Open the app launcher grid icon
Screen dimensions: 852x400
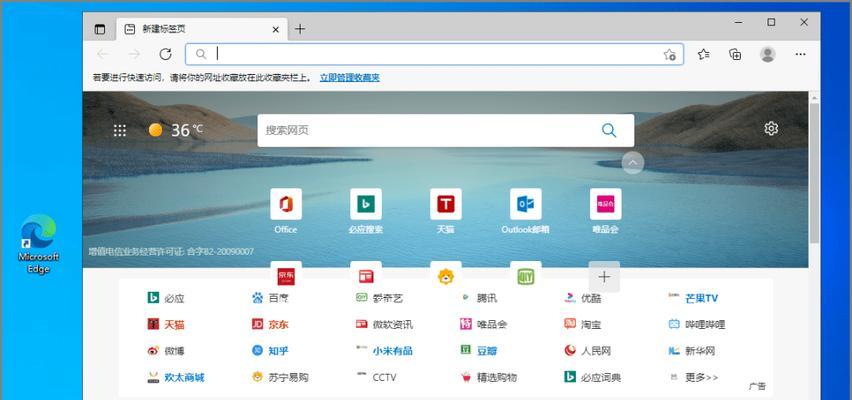click(x=120, y=130)
